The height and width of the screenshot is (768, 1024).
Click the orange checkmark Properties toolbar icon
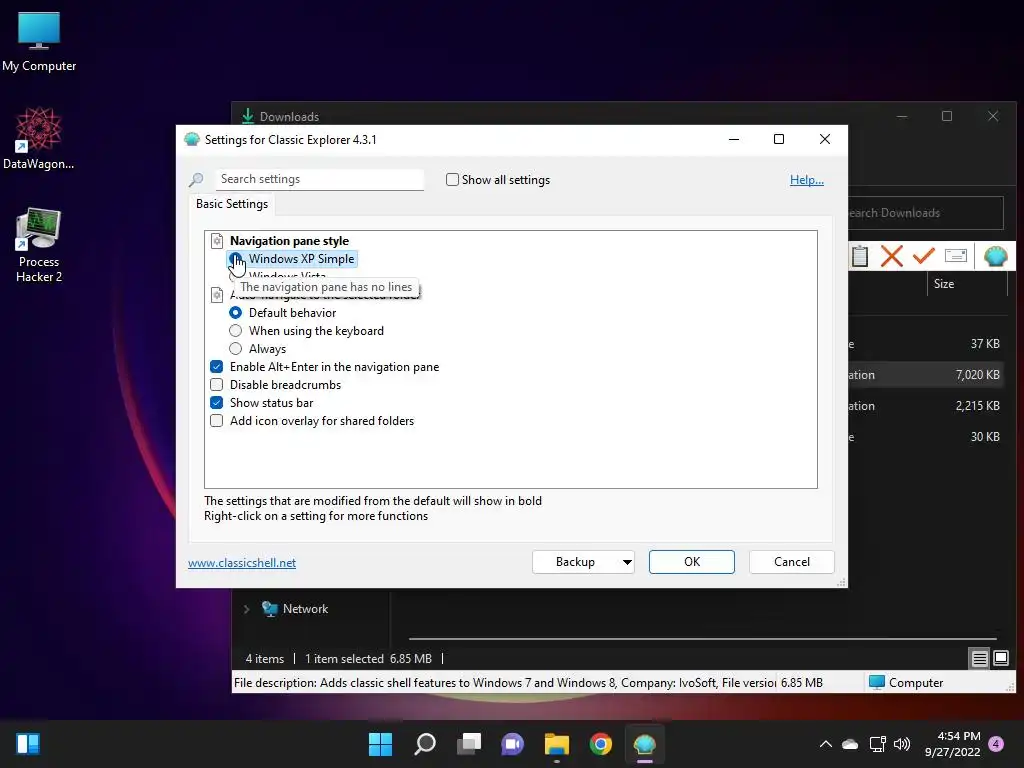pos(923,255)
